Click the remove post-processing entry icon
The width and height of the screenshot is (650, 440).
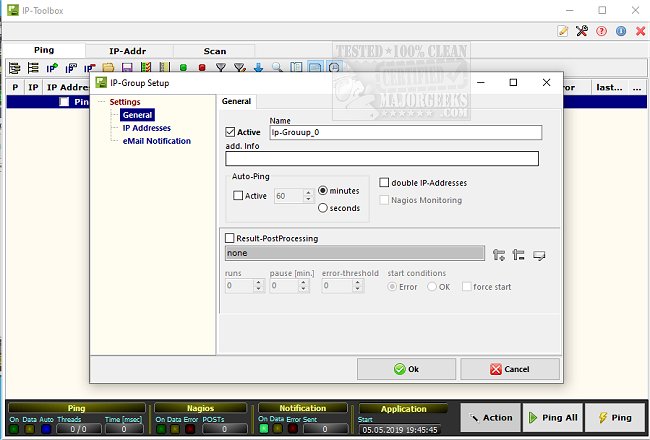(518, 255)
